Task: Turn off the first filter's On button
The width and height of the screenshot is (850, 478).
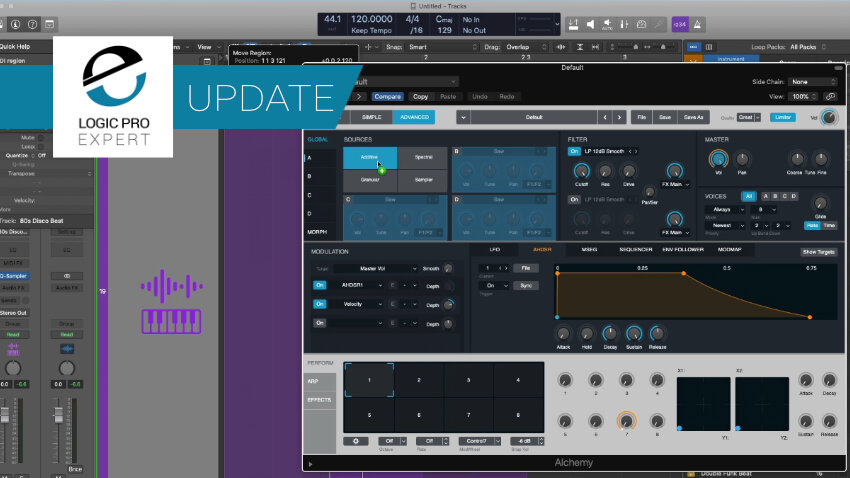Action: pyautogui.click(x=574, y=151)
